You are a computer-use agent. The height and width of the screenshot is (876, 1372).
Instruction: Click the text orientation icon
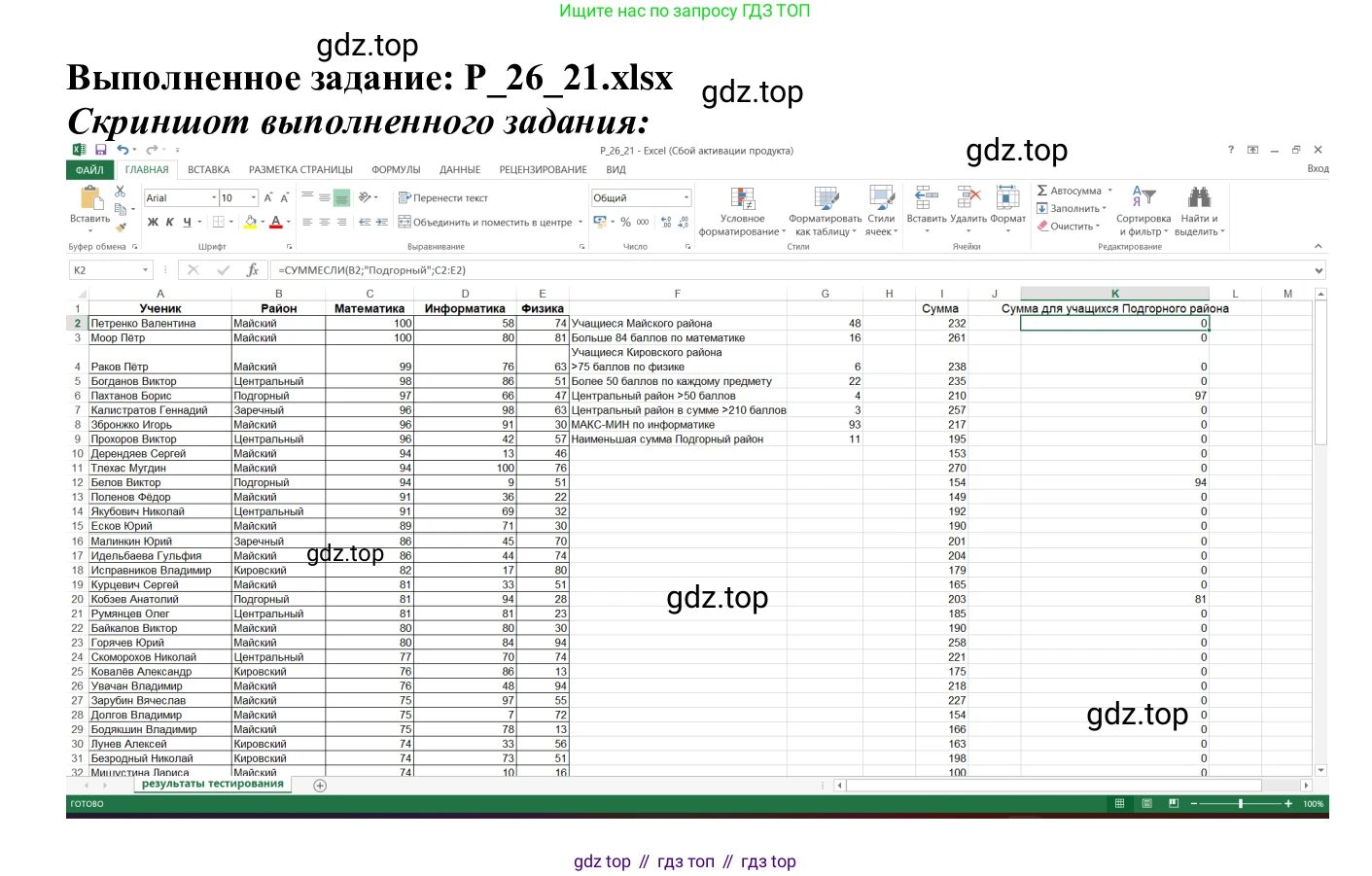[x=365, y=197]
